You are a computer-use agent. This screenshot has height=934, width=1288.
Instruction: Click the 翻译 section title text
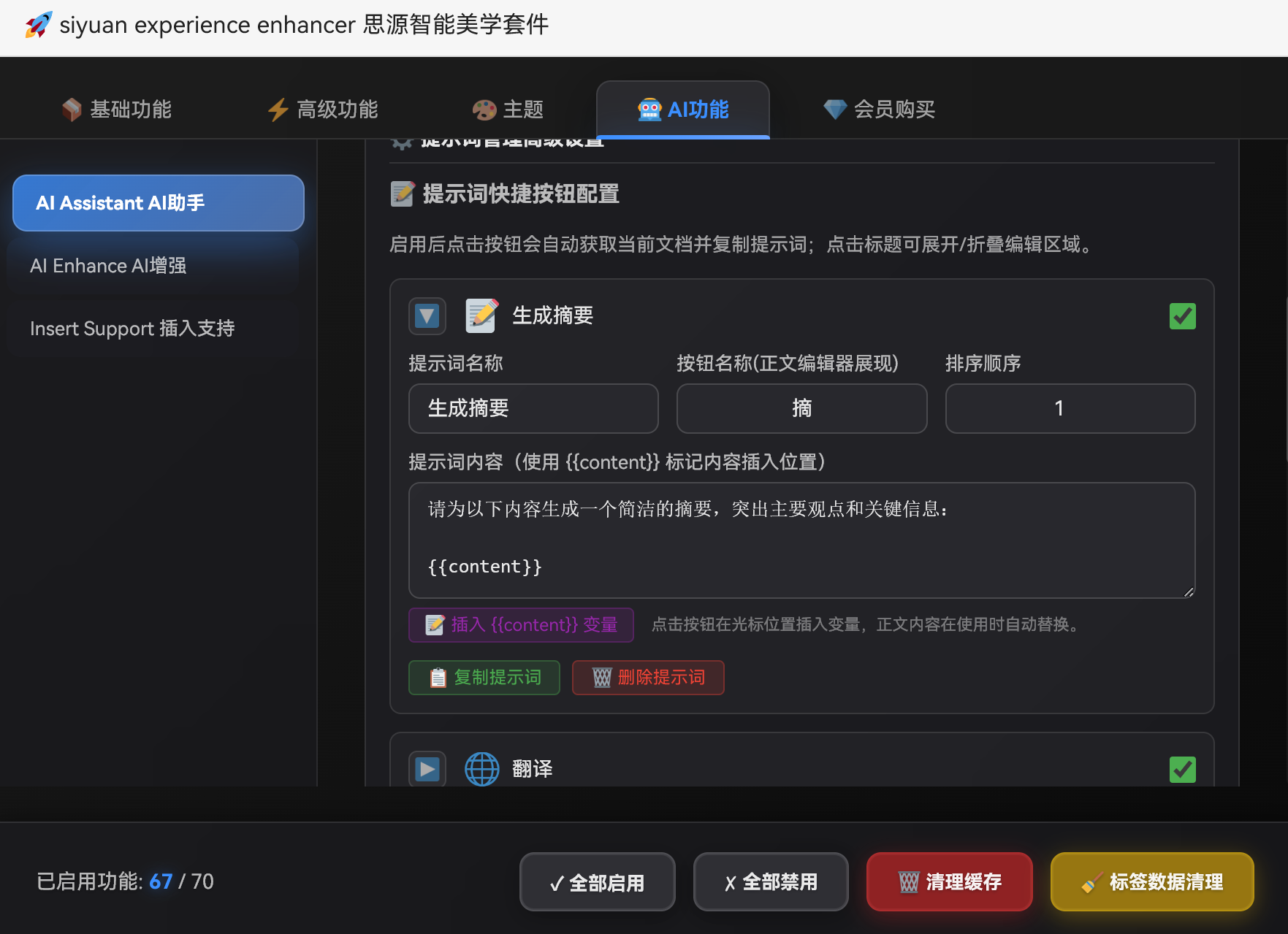532,769
